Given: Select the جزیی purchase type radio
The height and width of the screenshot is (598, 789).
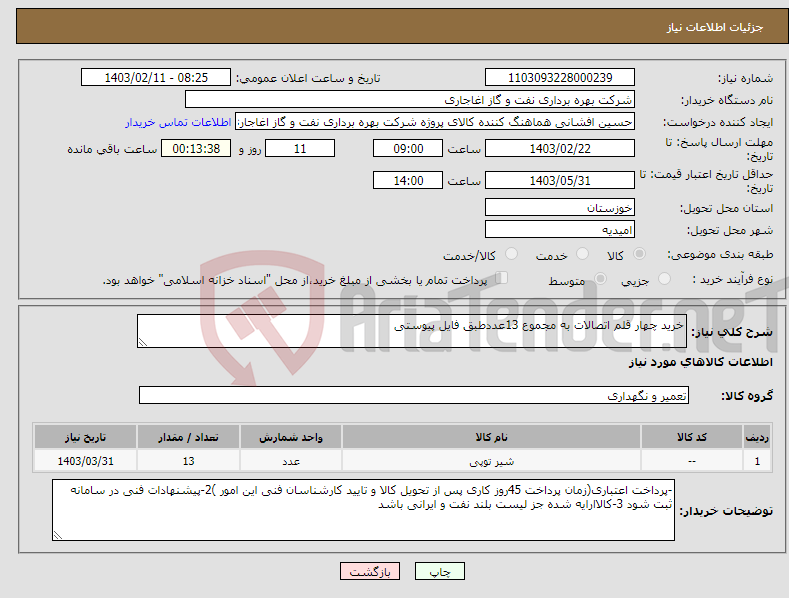Looking at the screenshot, I should (664, 278).
